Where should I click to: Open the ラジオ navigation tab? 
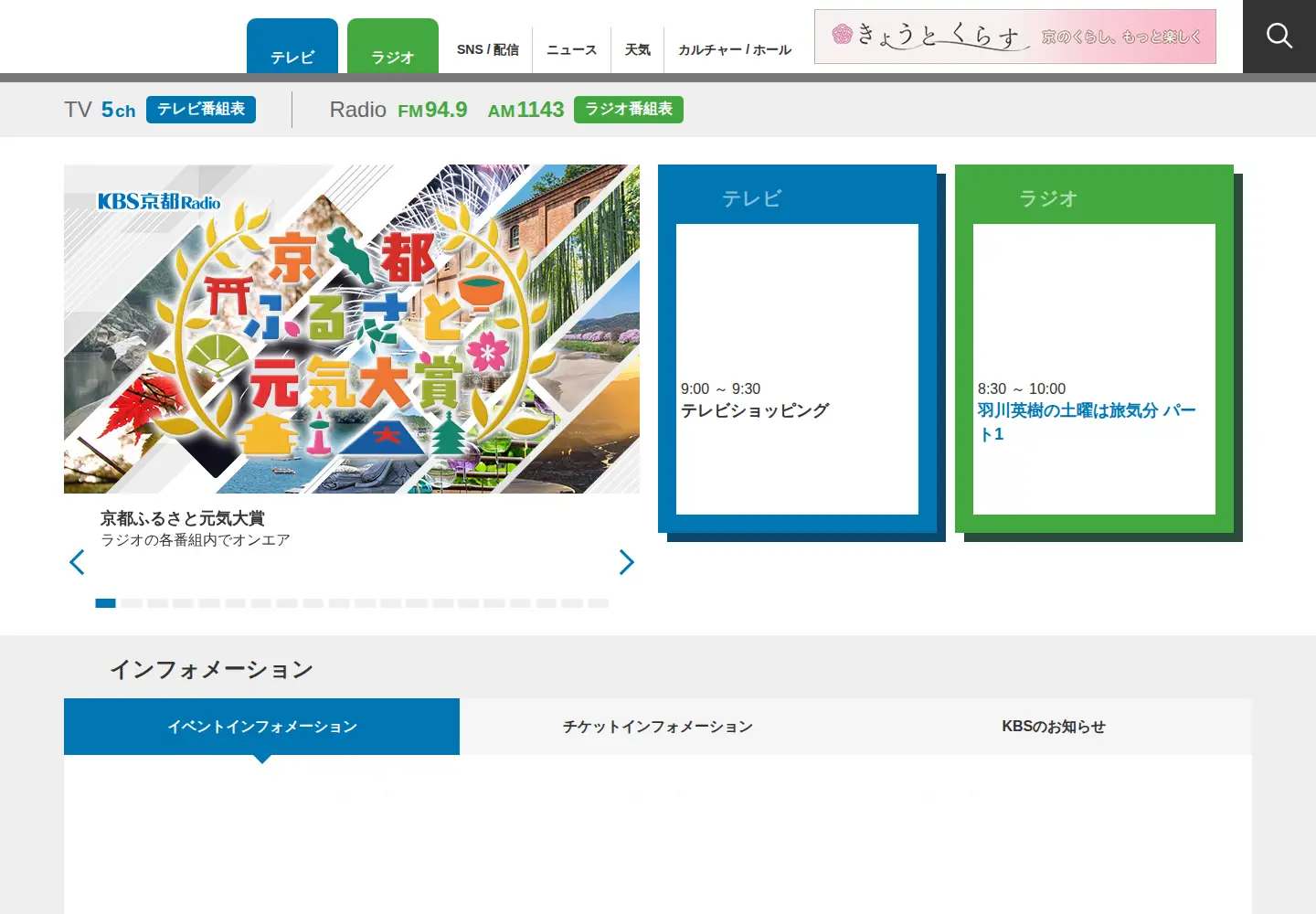coord(393,47)
